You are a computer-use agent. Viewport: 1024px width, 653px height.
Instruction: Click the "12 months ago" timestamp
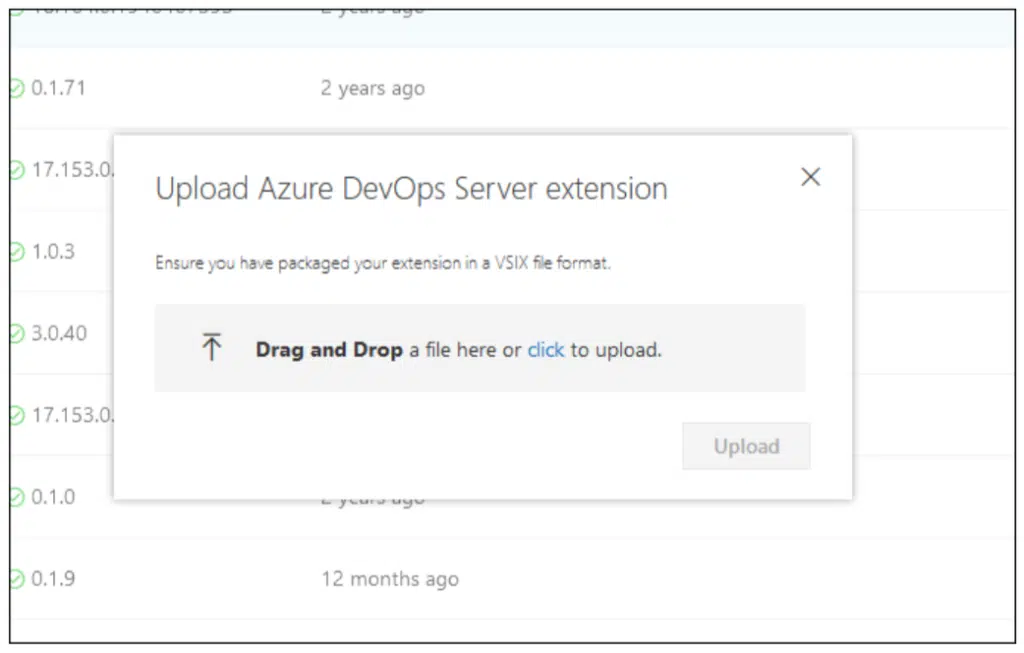(389, 578)
